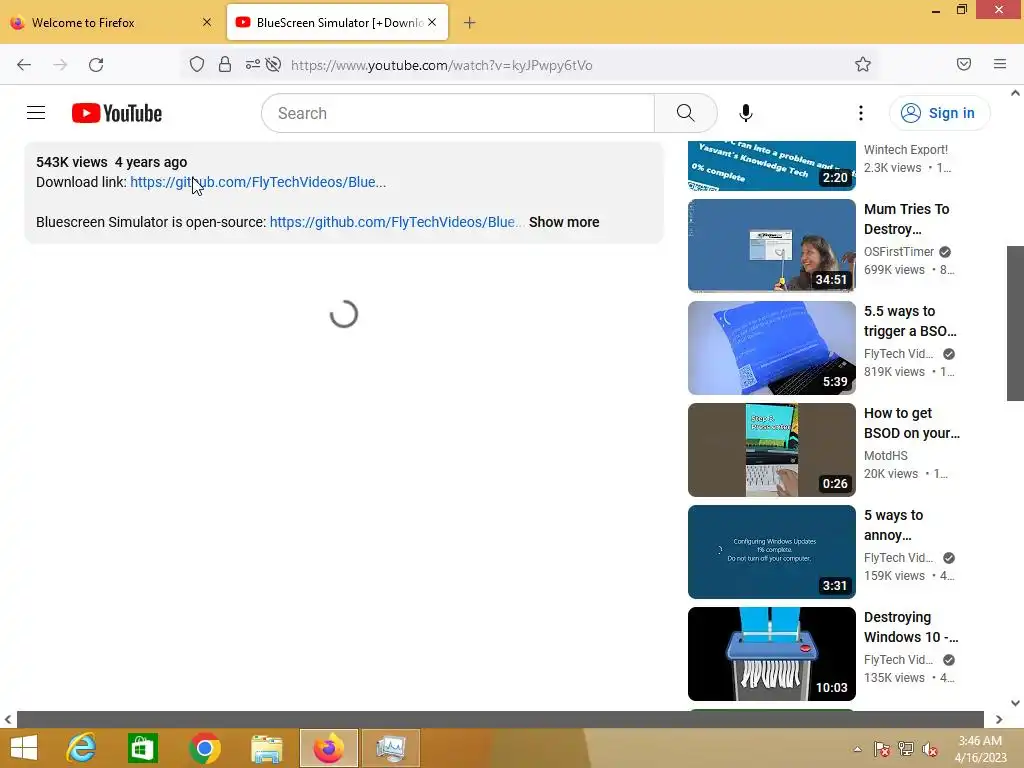Click scroll up arrow on vertical scrollbar
The height and width of the screenshot is (768, 1024).
tap(1015, 93)
